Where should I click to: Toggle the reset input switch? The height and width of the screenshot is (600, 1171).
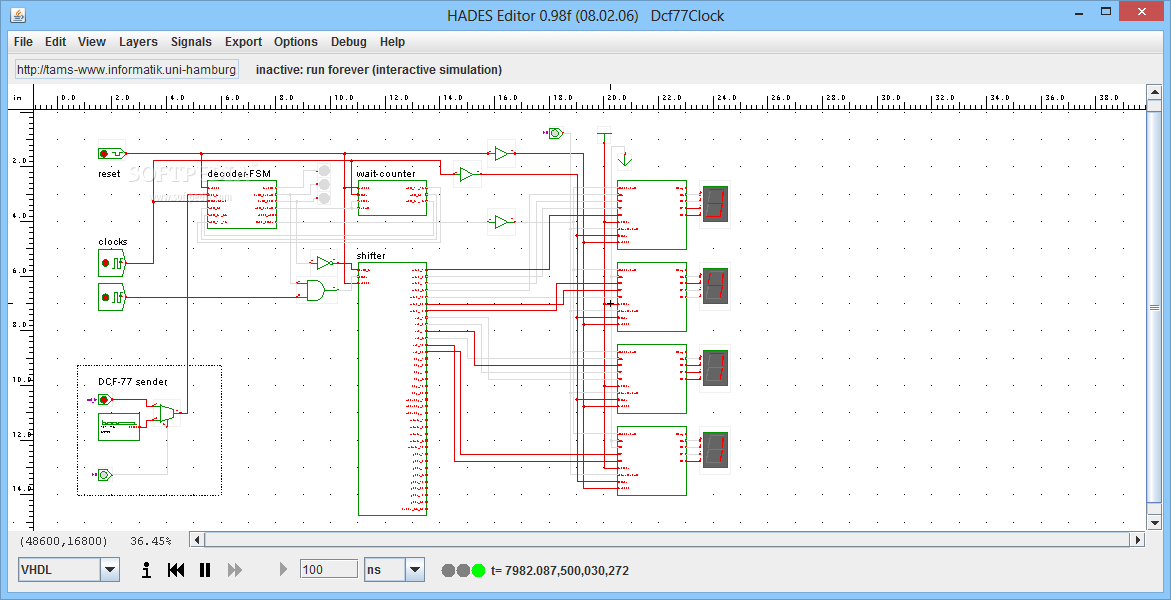[x=111, y=153]
